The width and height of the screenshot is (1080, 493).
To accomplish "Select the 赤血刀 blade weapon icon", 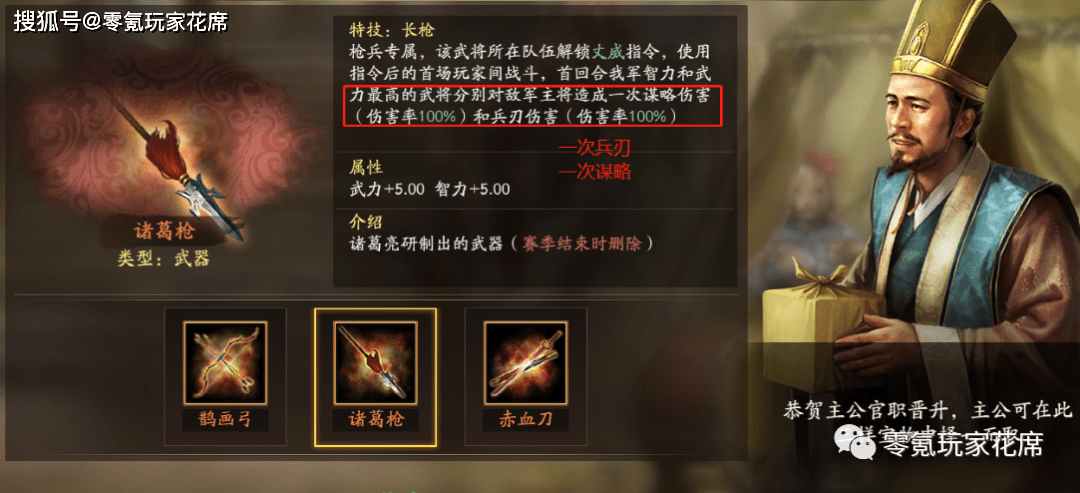I will tap(526, 362).
